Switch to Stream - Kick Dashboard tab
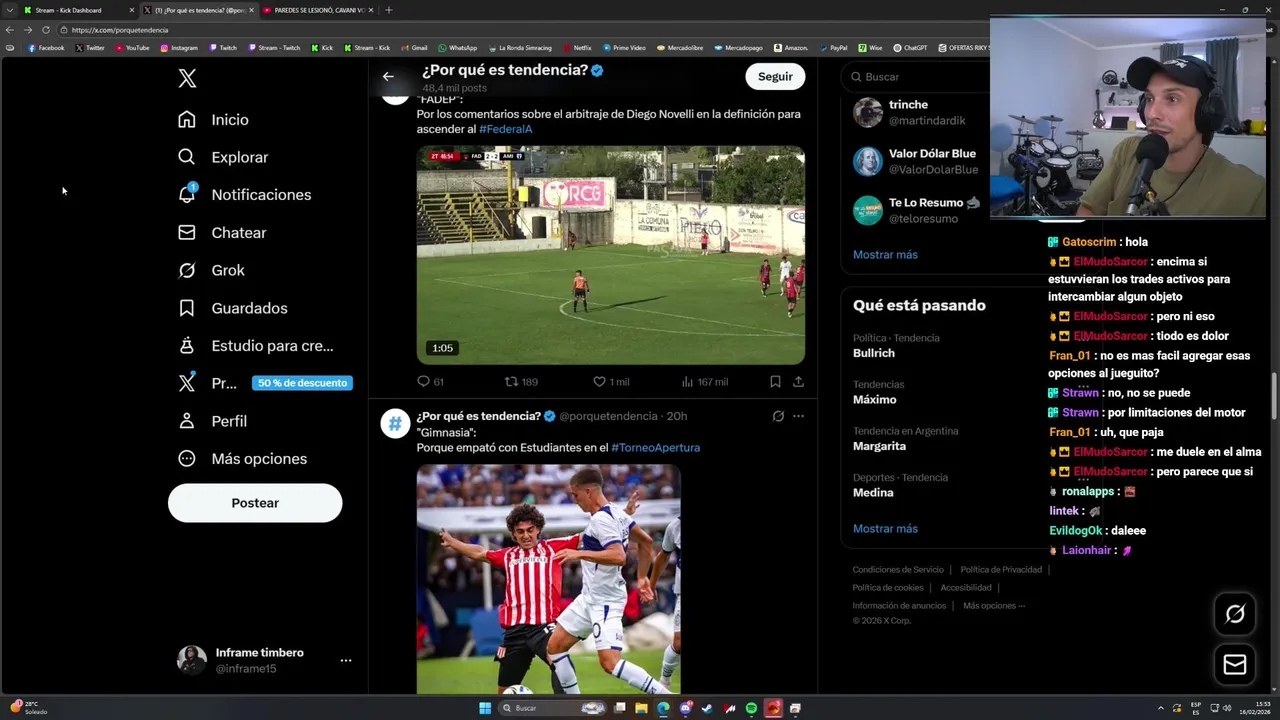The image size is (1280, 720). click(78, 10)
